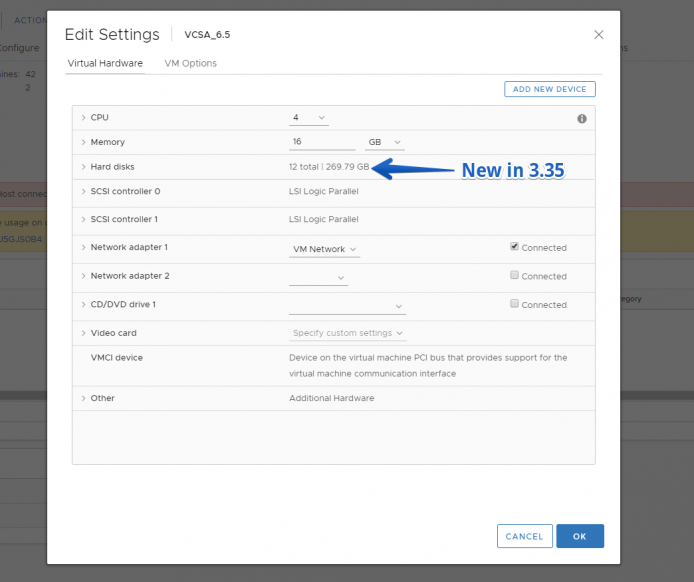
Task: Uncheck Connected for Network adapter 1
Action: (514, 247)
